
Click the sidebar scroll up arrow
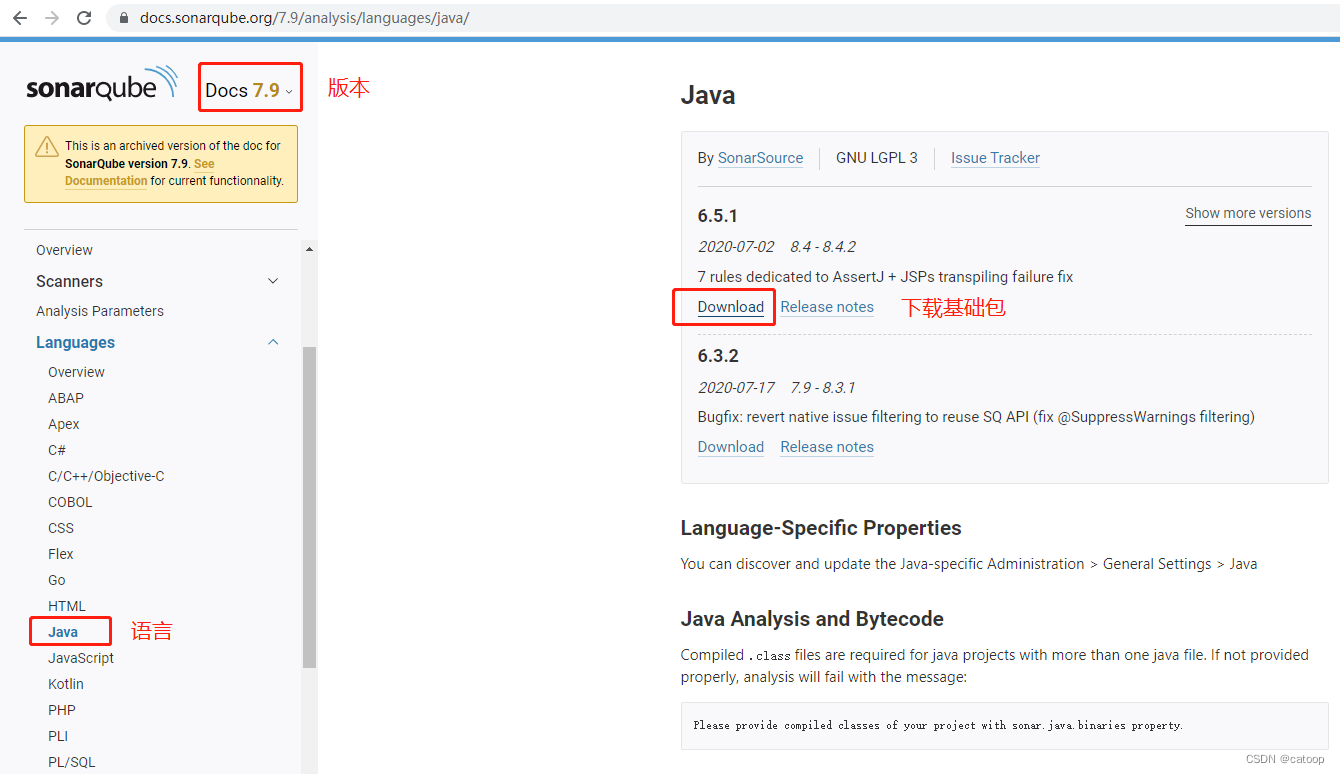point(309,248)
